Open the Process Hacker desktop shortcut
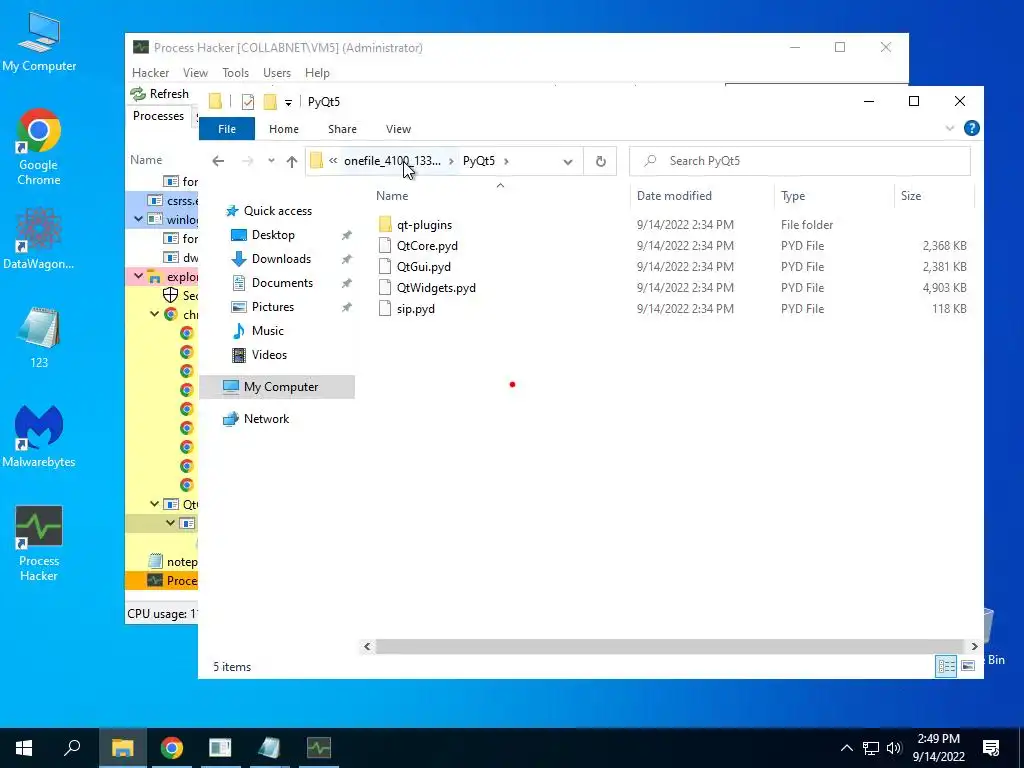This screenshot has width=1024, height=768. click(x=39, y=543)
